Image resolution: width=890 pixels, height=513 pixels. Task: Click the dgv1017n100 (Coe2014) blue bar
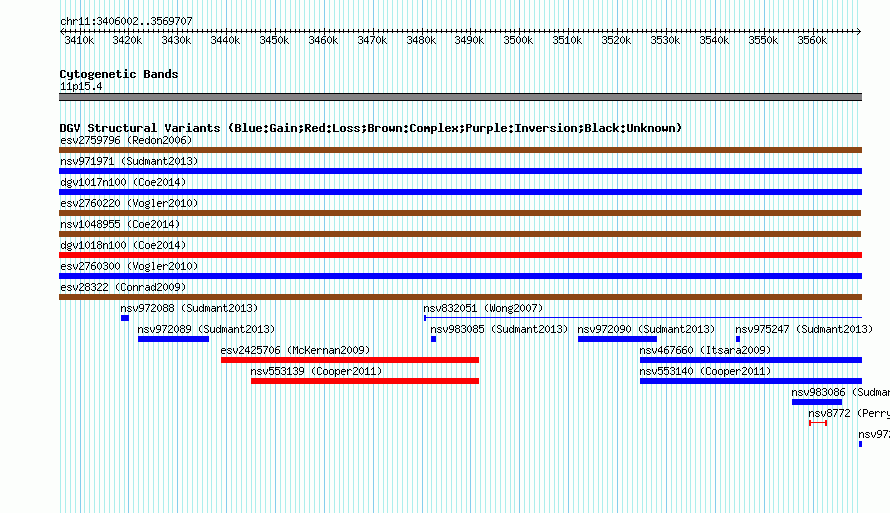[460, 192]
